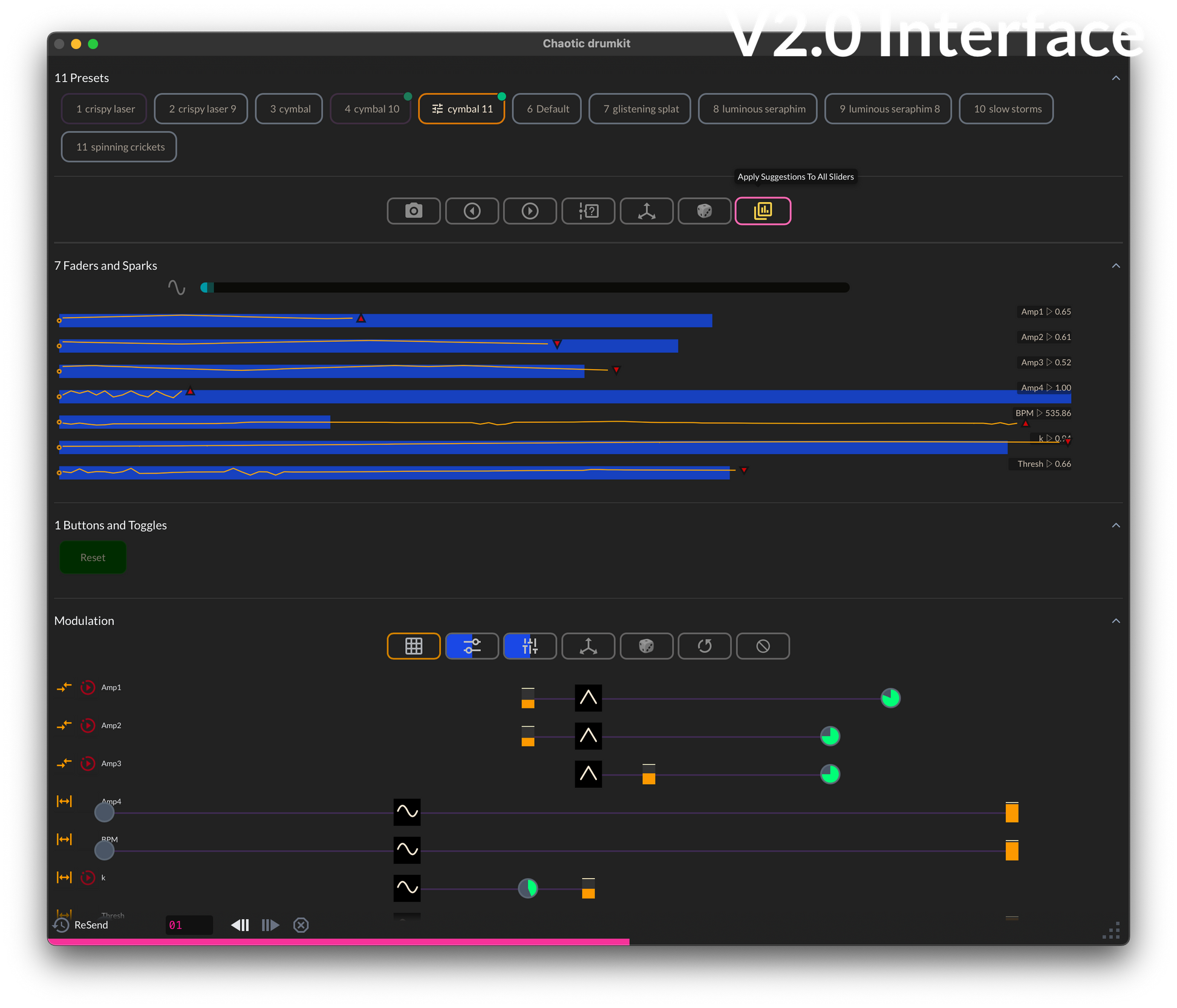The image size is (1177, 1008).
Task: Toggle the horizontal sliders mode button
Action: click(472, 646)
